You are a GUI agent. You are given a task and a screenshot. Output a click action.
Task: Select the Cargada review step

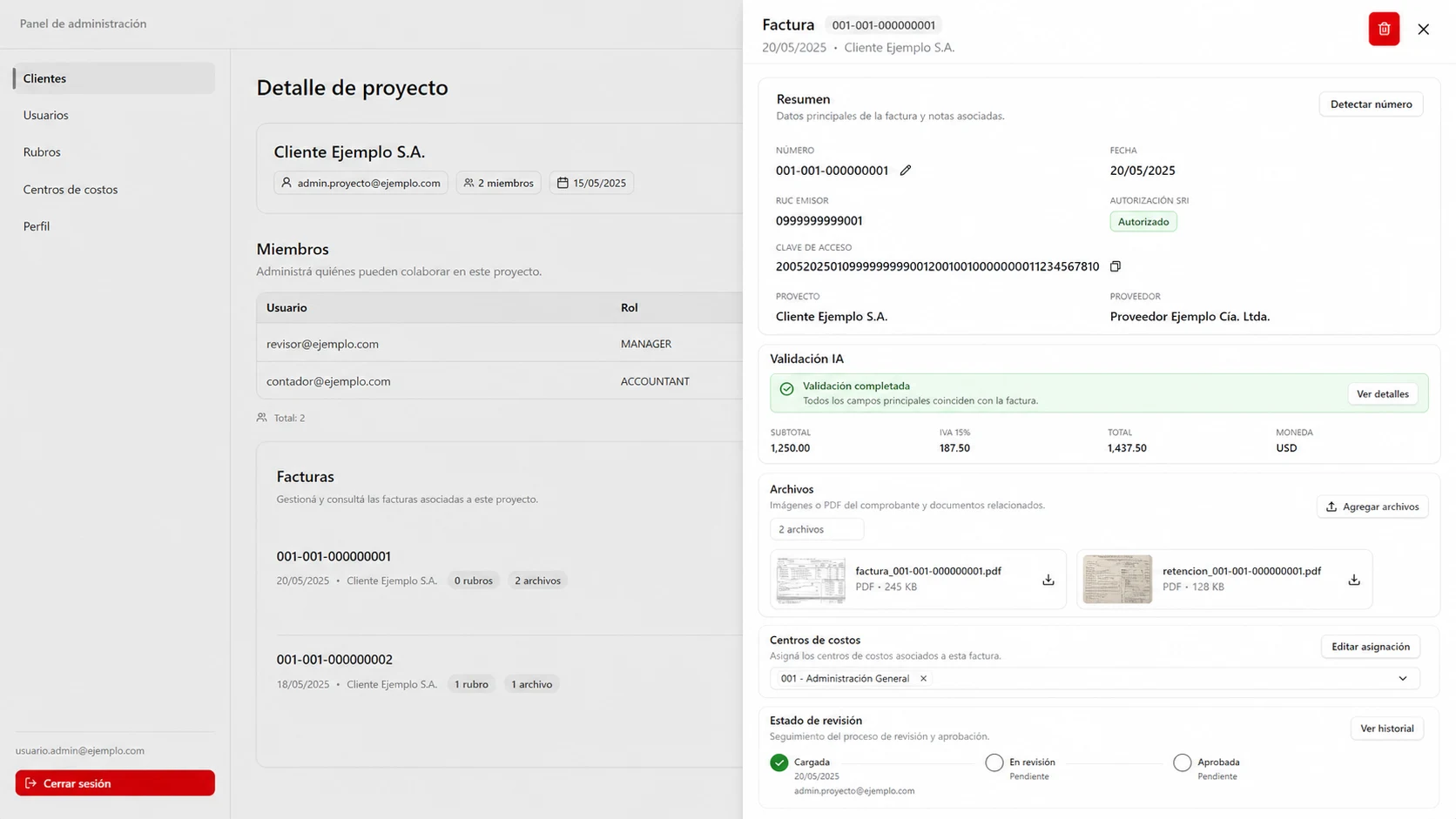pos(779,762)
